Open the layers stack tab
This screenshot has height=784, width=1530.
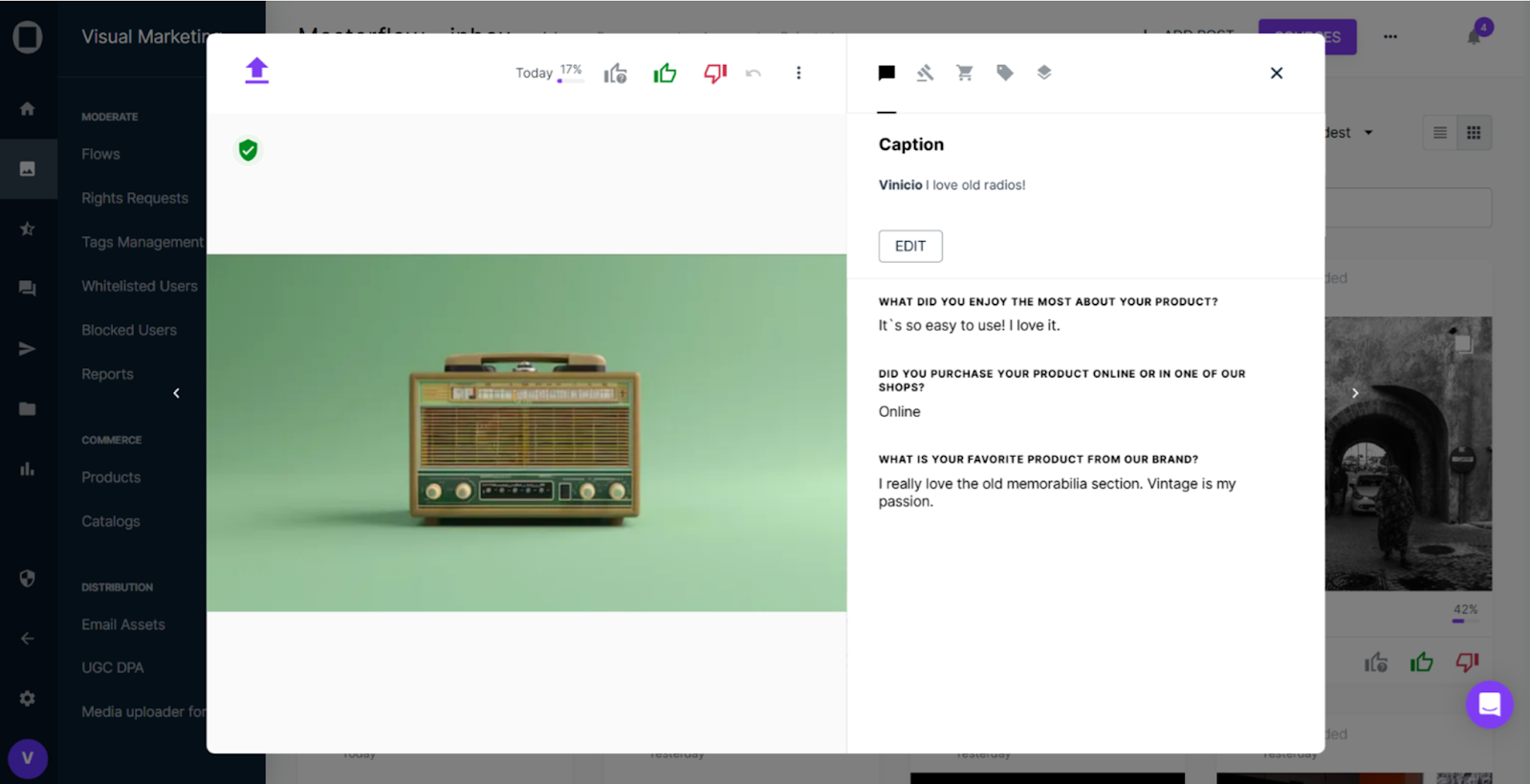click(x=1044, y=74)
